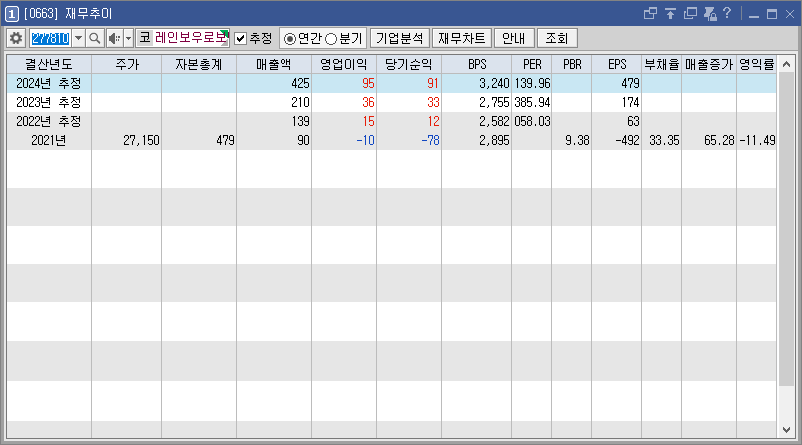Click the detach window icon in title bar
The height and width of the screenshot is (445, 802).
pos(650,13)
